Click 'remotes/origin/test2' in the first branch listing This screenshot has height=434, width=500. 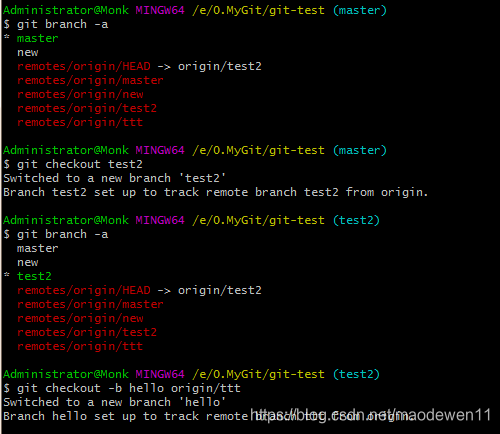coord(87,108)
